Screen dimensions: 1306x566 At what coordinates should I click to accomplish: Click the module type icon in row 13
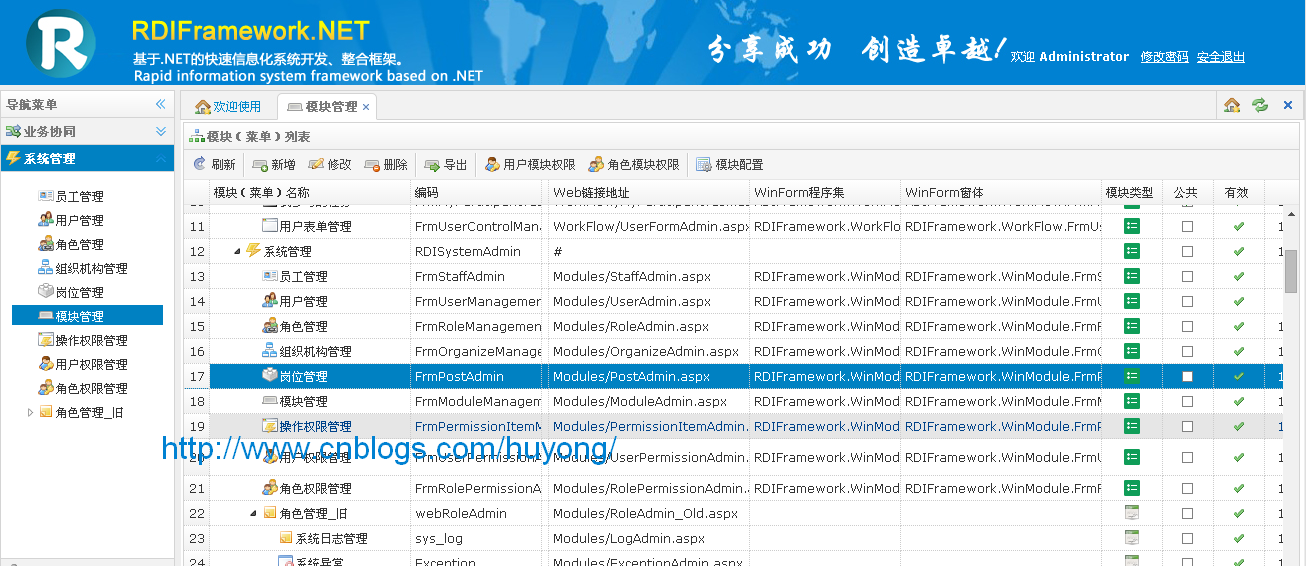click(1132, 277)
